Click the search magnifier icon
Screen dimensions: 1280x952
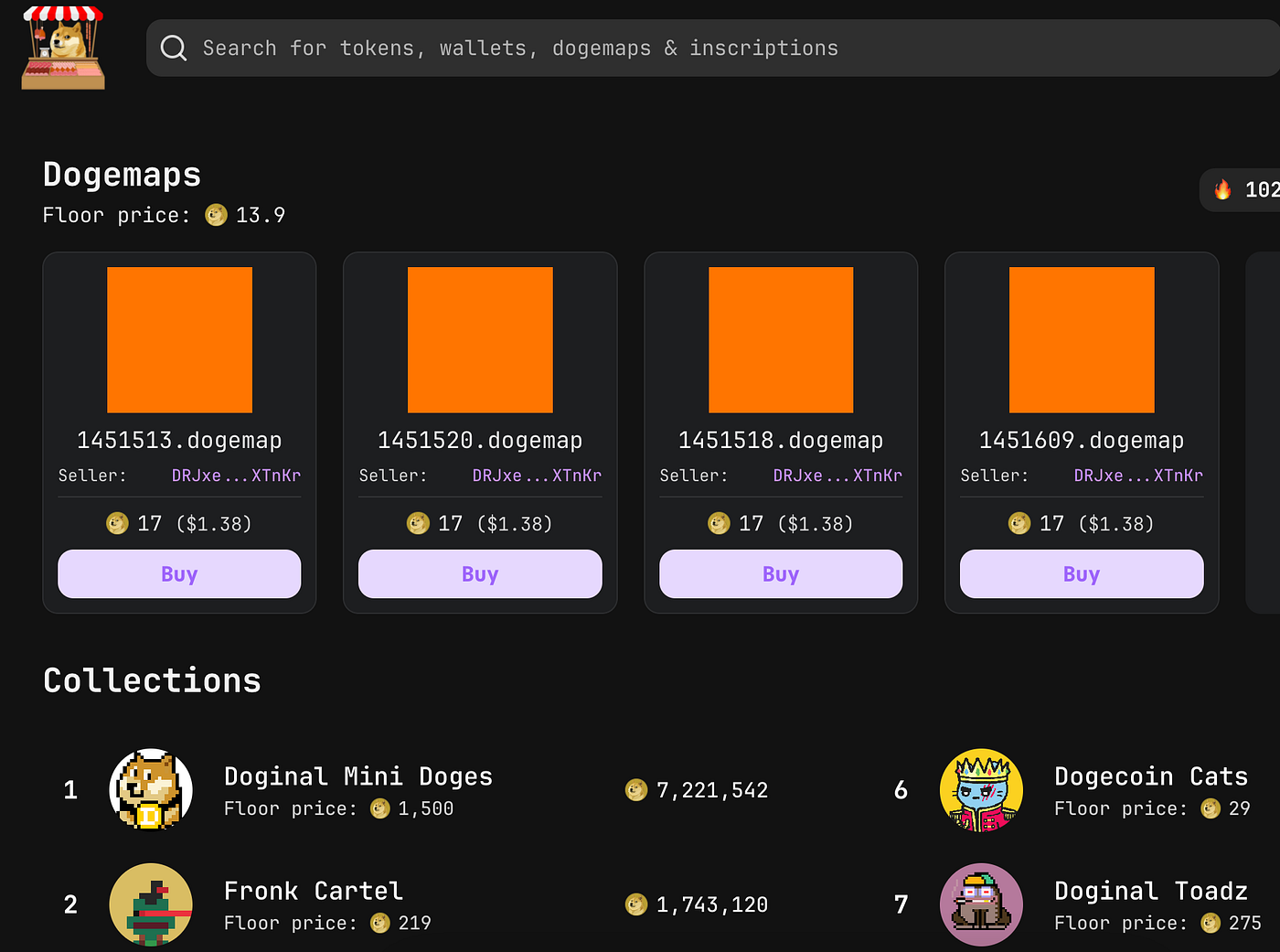pyautogui.click(x=174, y=48)
